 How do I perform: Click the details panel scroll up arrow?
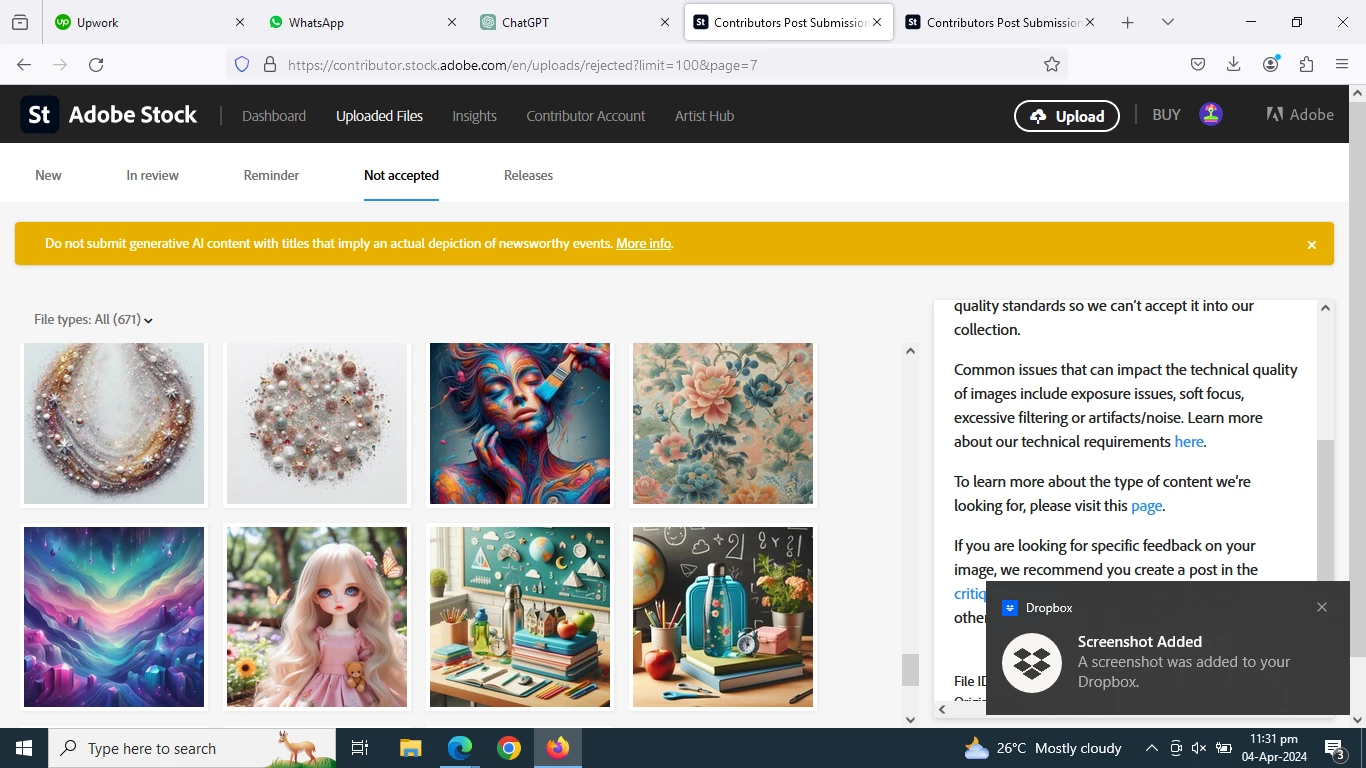[1326, 308]
